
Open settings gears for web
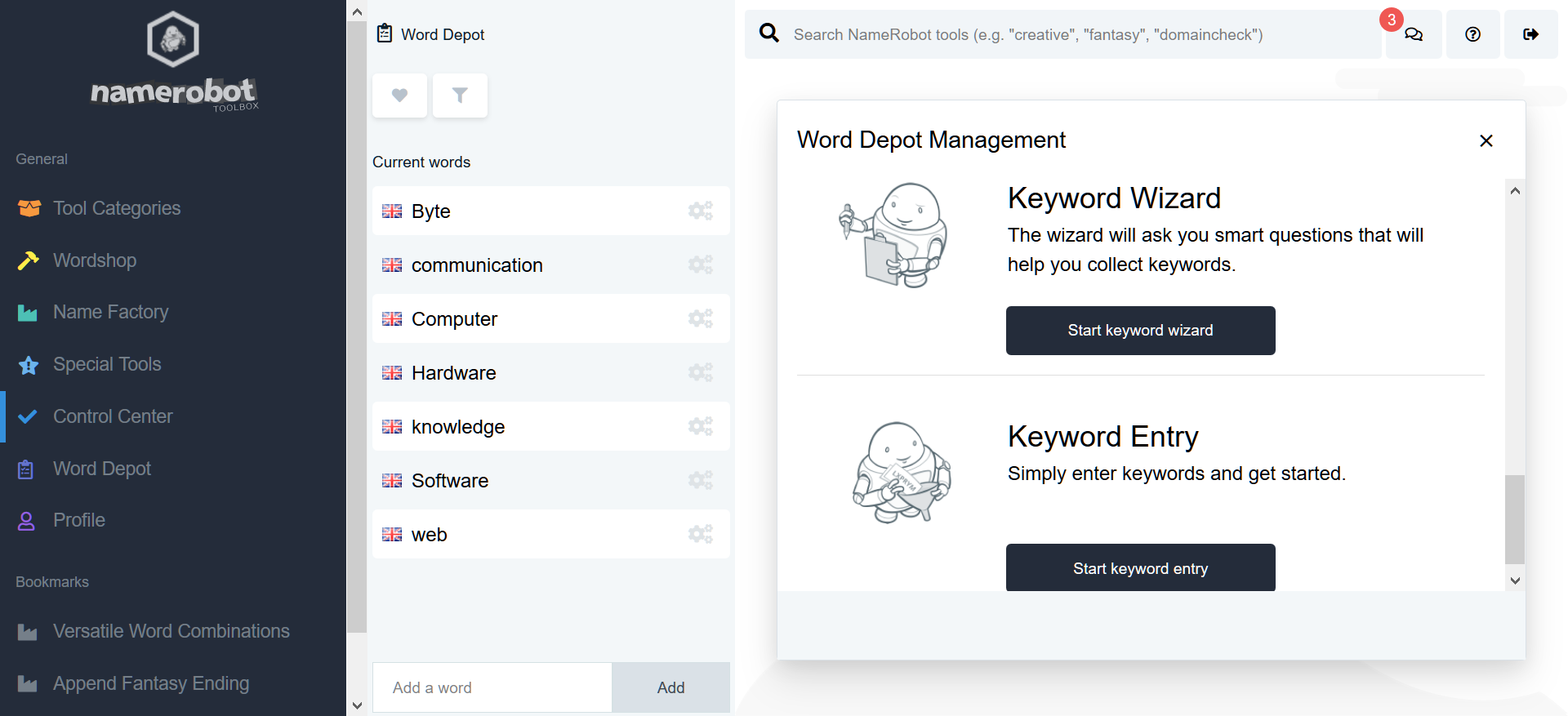pos(701,534)
